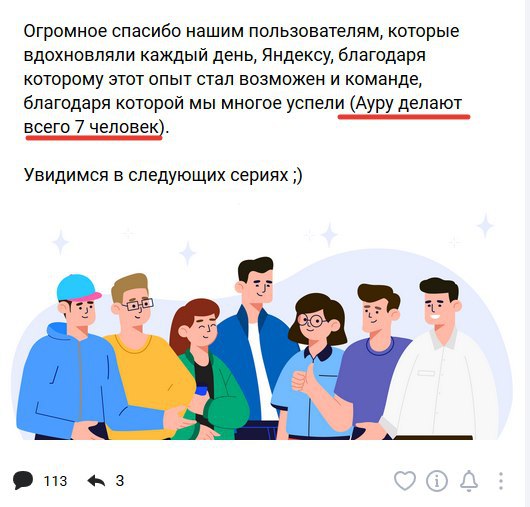Open the three-dot more options menu

501,481
